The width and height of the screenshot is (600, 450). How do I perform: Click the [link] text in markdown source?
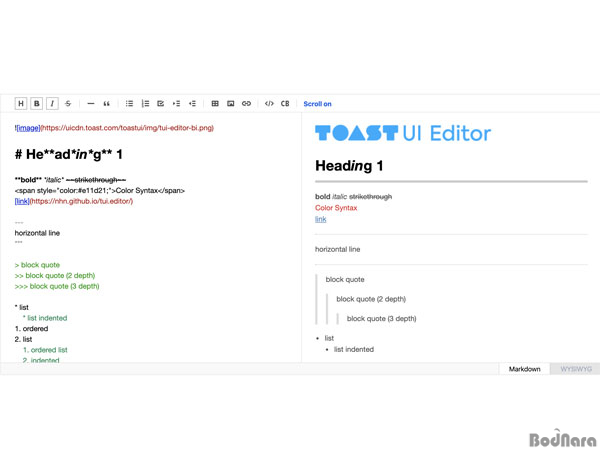point(22,201)
